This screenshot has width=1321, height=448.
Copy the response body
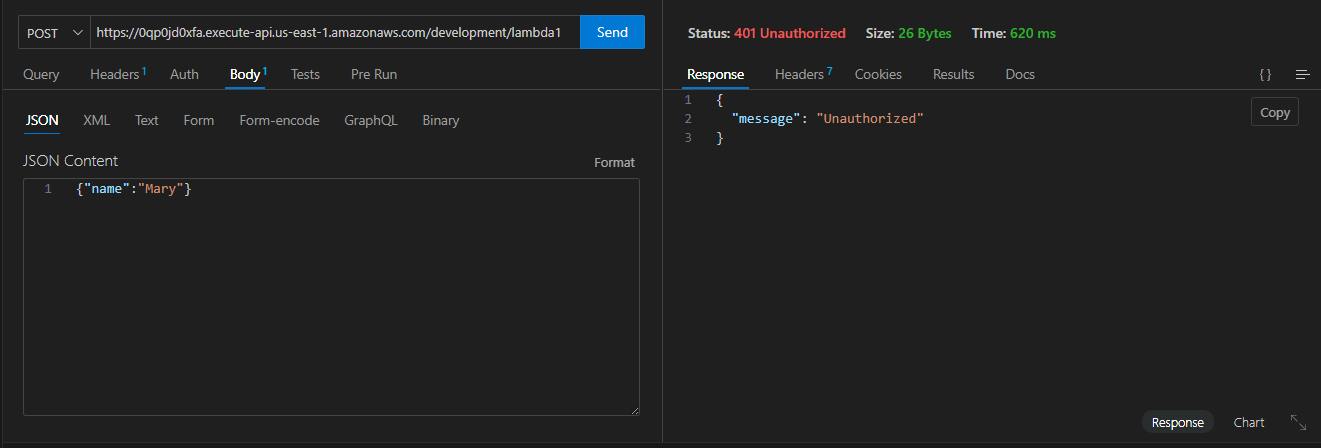(x=1275, y=112)
